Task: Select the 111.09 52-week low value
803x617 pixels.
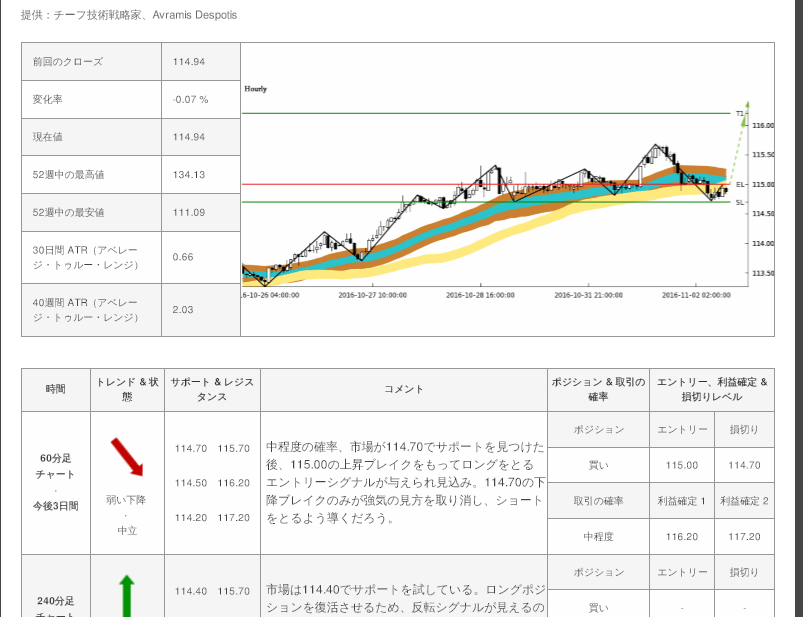Action: click(188, 212)
